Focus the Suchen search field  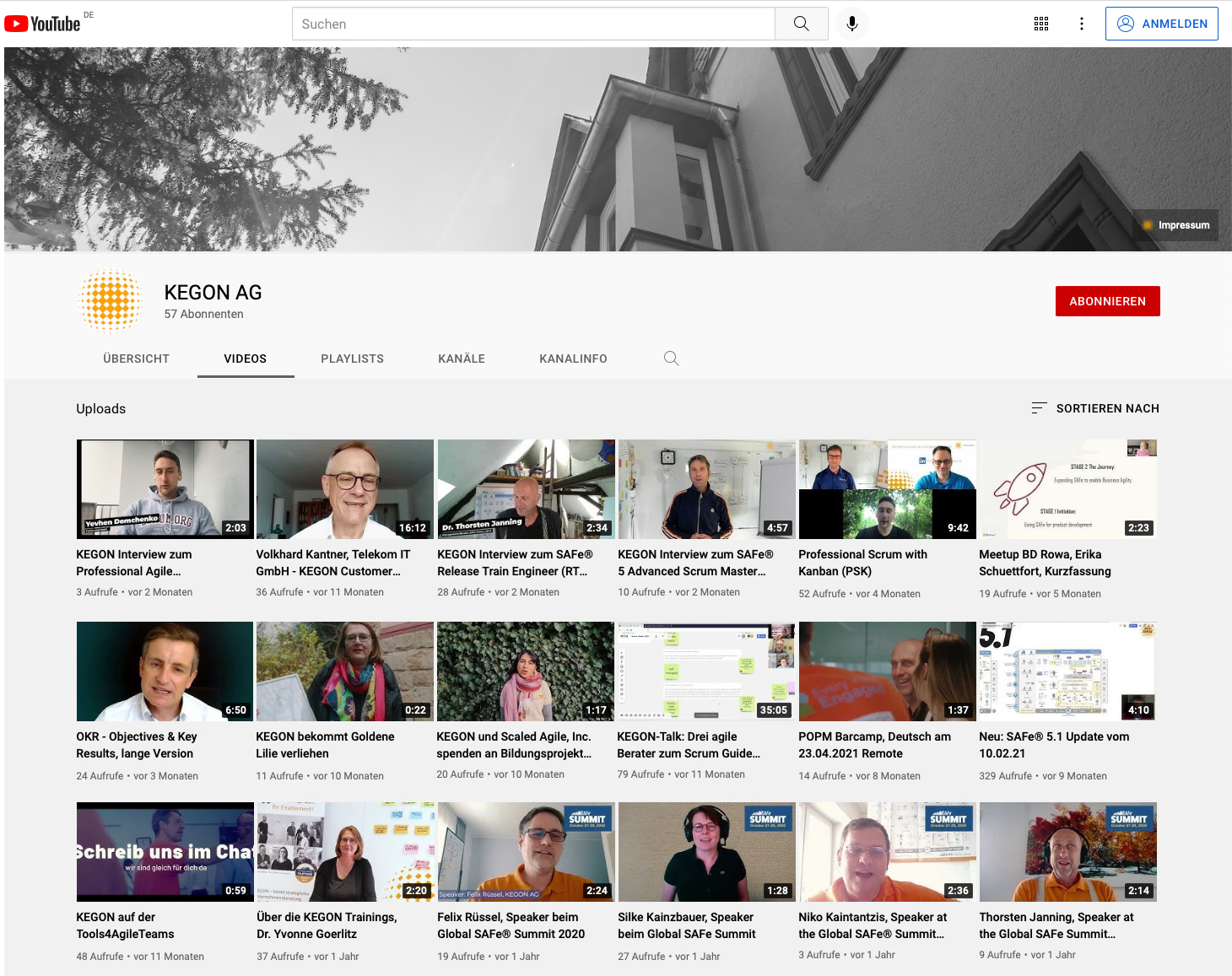[533, 24]
